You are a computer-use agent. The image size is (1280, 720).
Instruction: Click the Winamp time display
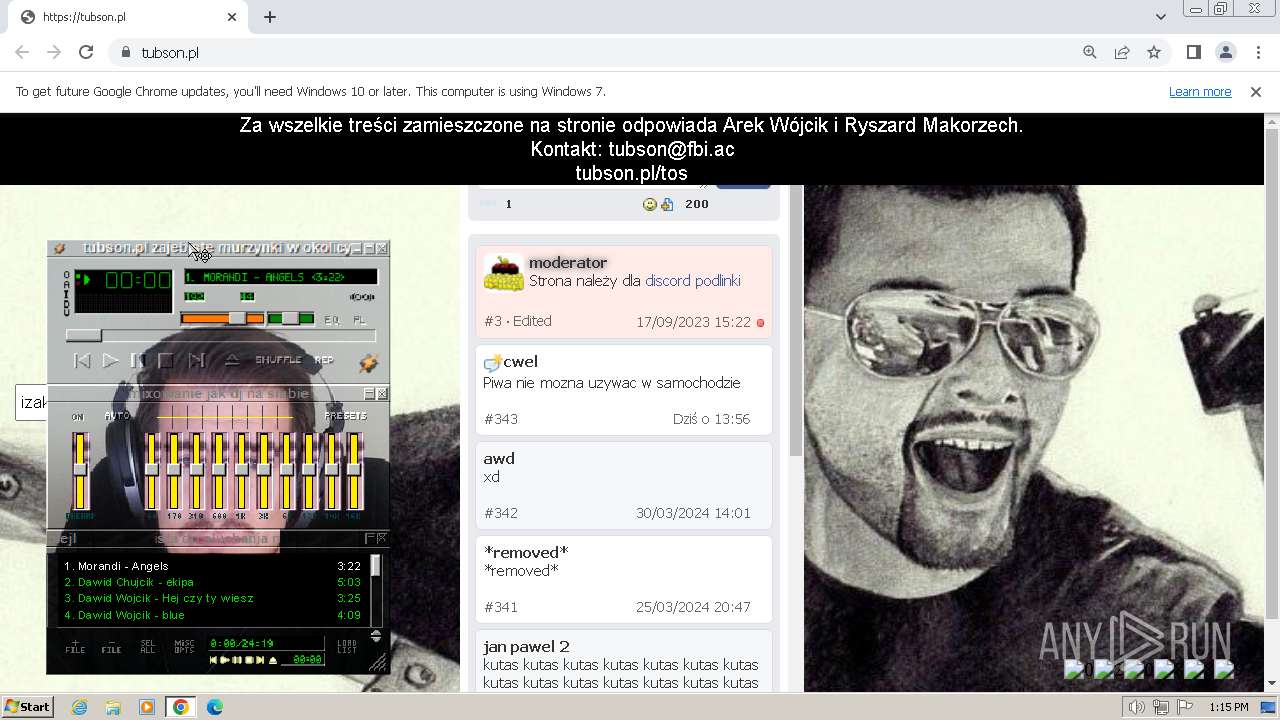coord(138,280)
